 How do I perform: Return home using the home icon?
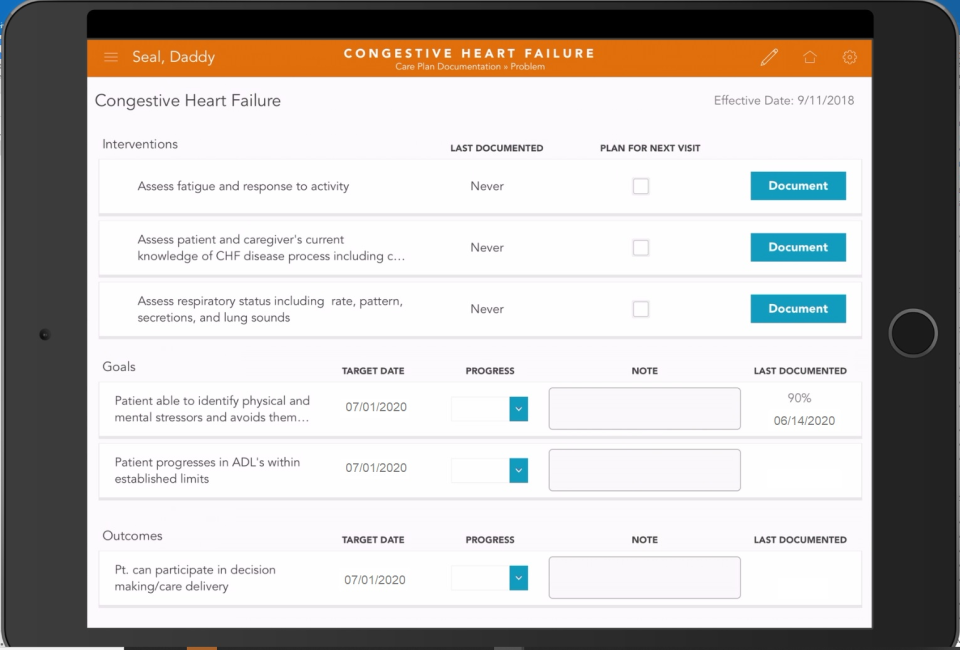pos(810,57)
